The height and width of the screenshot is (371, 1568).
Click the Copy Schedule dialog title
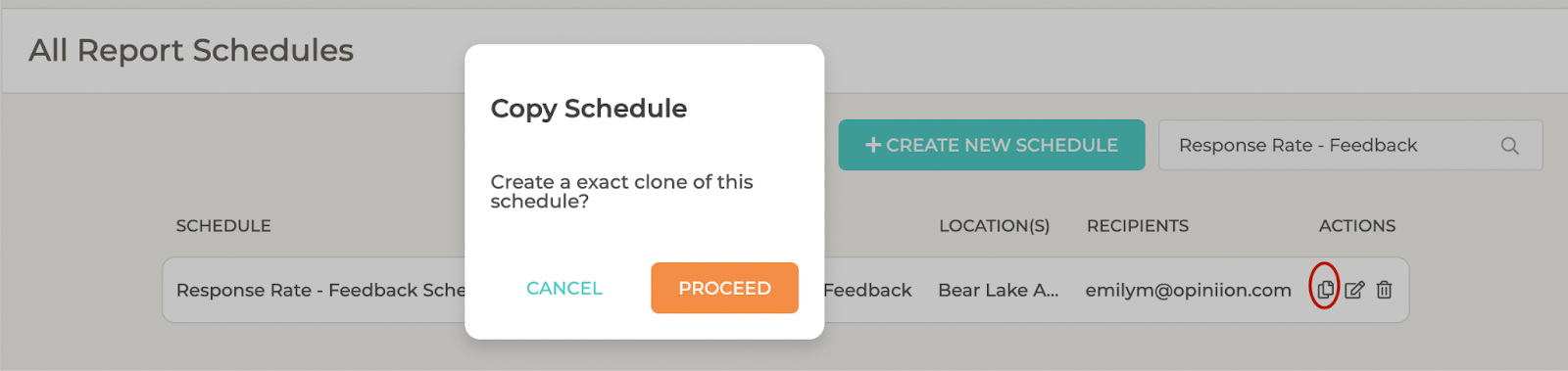click(x=589, y=109)
